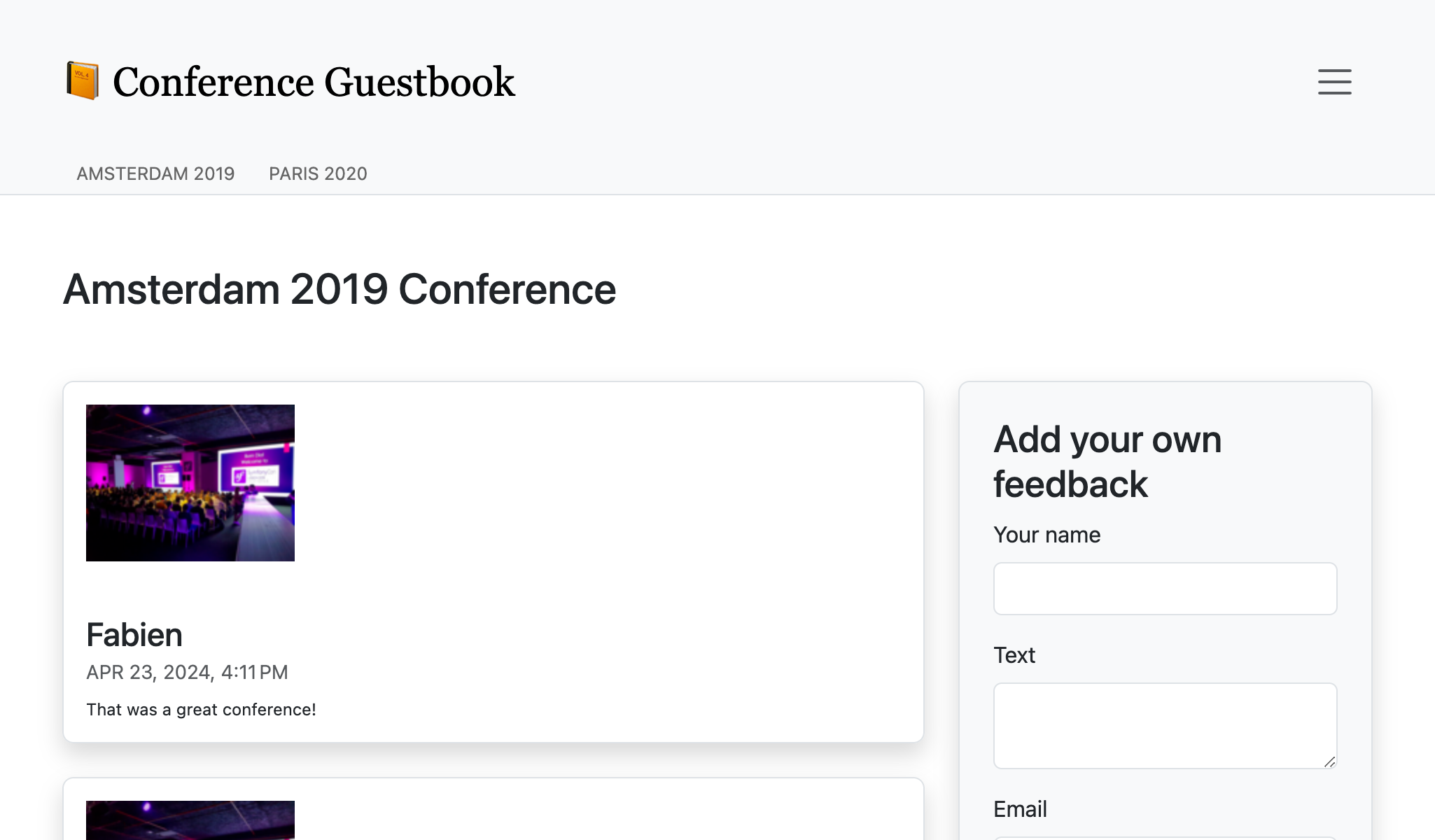
Task: Click the orange guestbook icon in the header
Action: [83, 80]
